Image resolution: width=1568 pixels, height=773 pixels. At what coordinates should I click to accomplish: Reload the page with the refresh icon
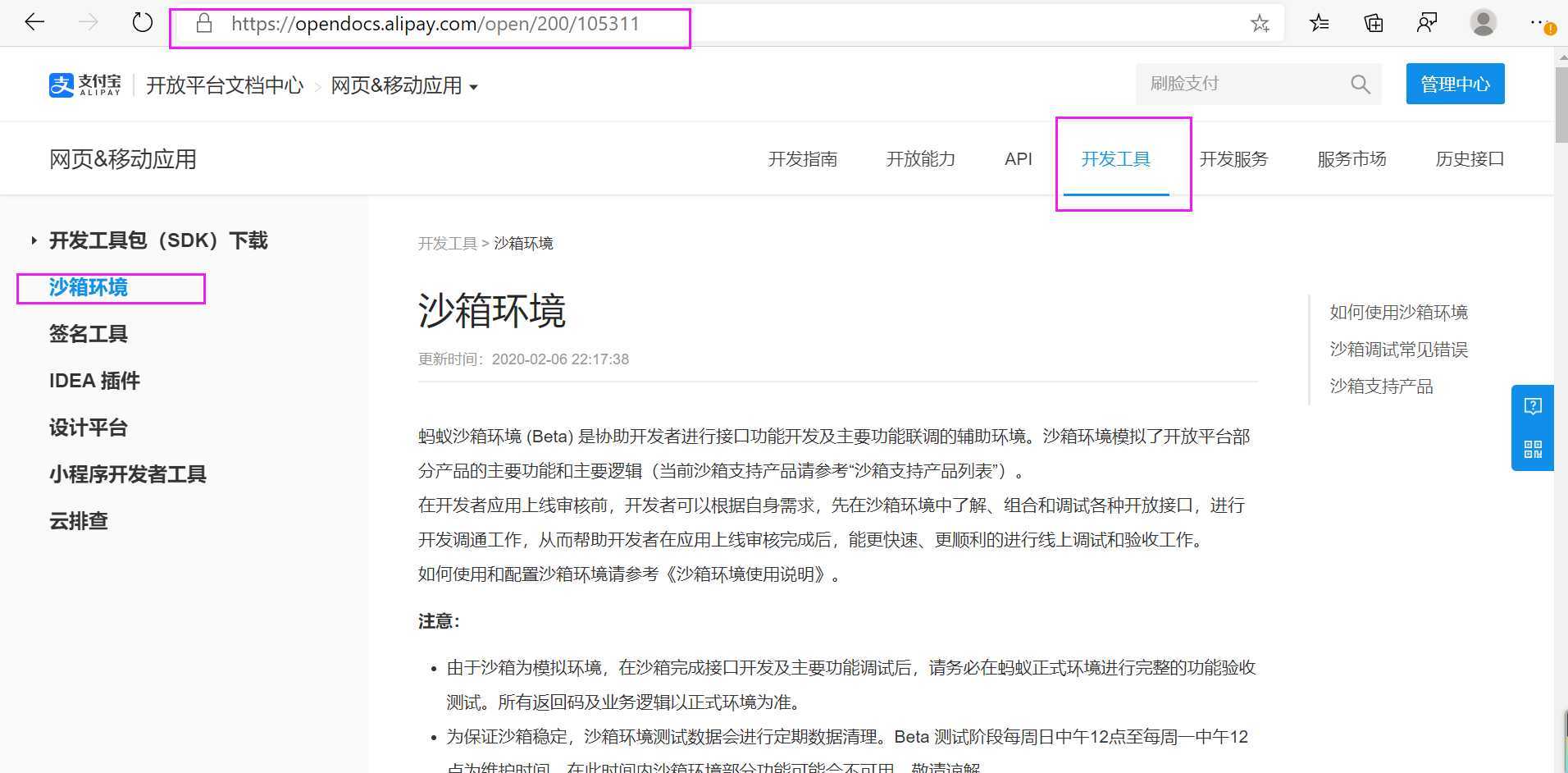click(x=141, y=22)
